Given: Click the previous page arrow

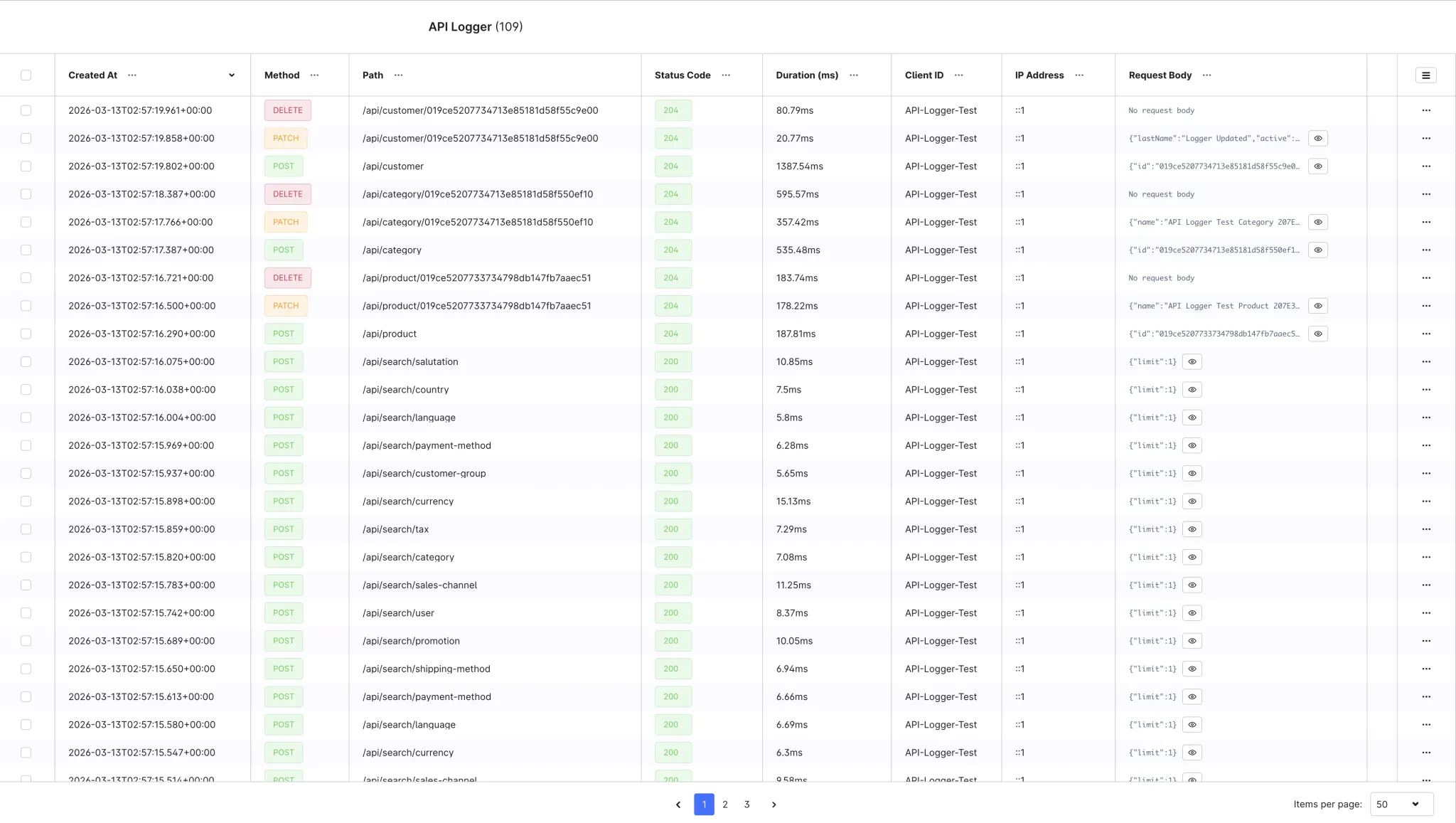Looking at the screenshot, I should pyautogui.click(x=678, y=805).
